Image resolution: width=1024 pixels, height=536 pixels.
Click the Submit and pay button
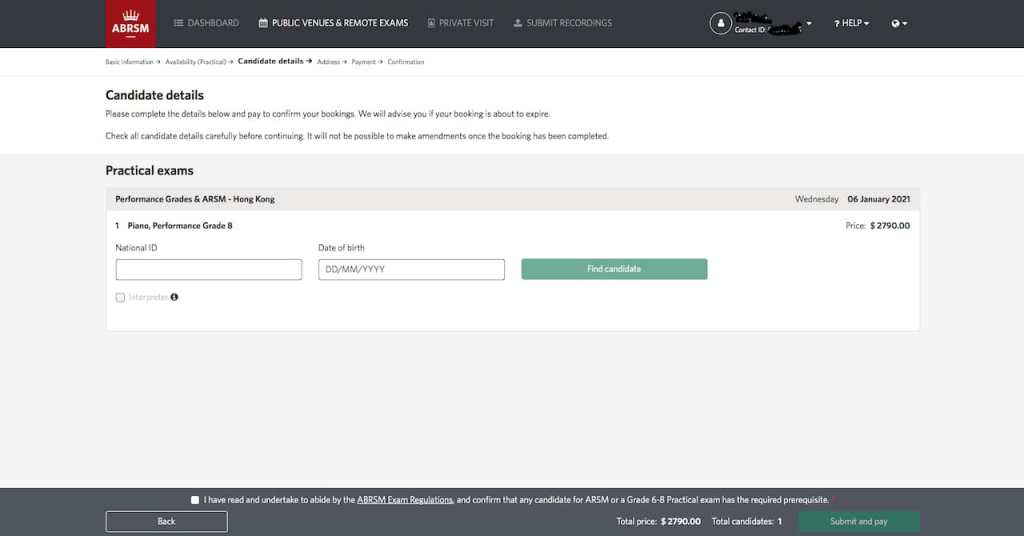tap(858, 521)
